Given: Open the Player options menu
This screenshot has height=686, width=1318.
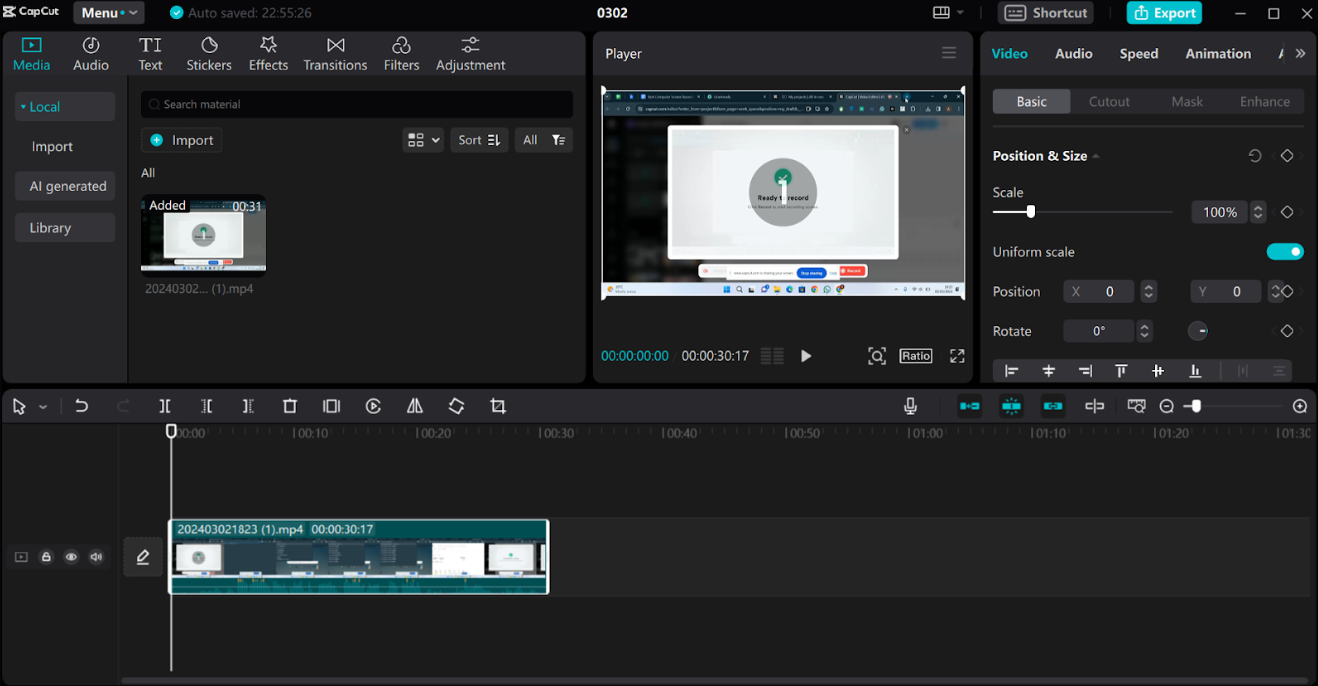Looking at the screenshot, I should [x=948, y=53].
